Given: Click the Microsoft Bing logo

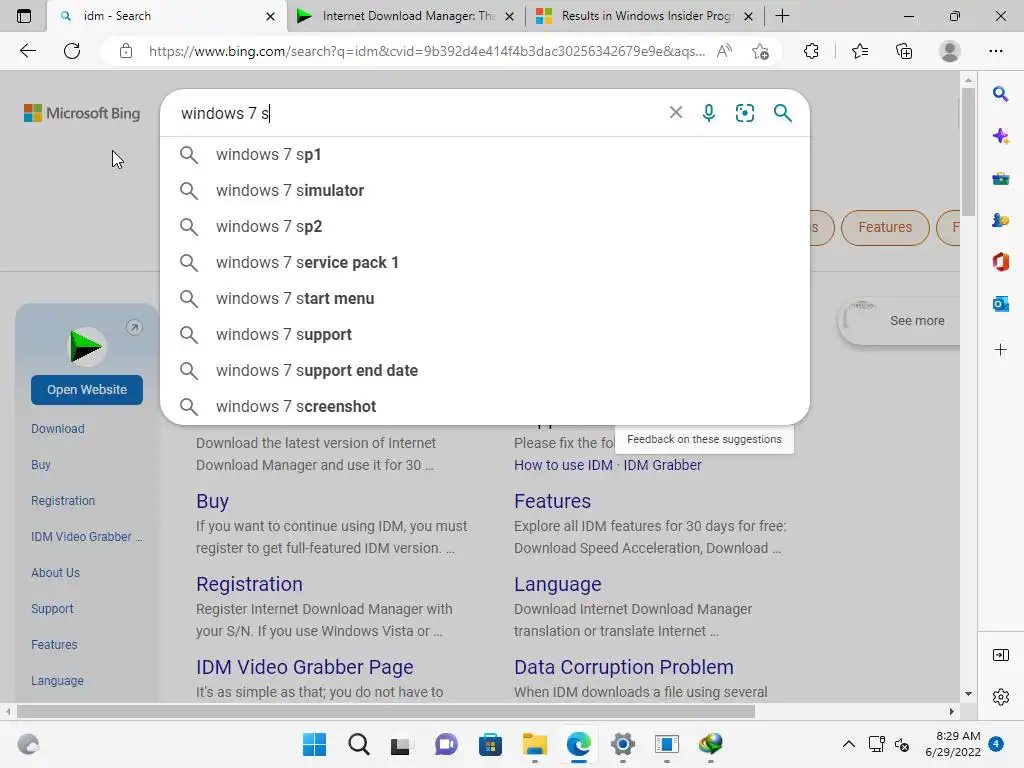Looking at the screenshot, I should 82,113.
